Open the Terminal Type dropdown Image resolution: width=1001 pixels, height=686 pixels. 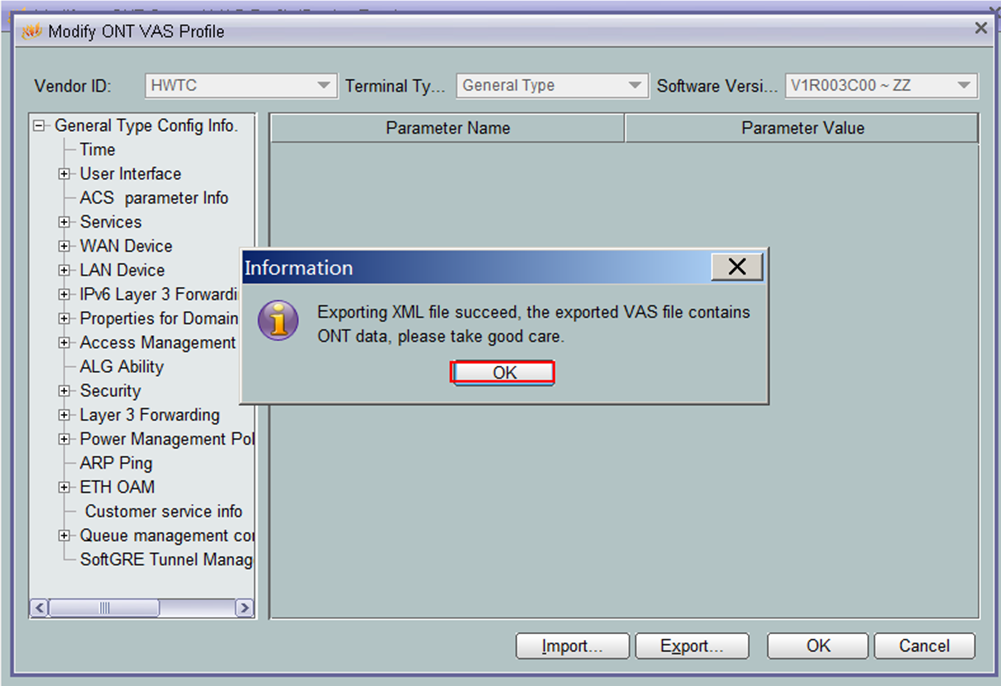click(x=635, y=86)
